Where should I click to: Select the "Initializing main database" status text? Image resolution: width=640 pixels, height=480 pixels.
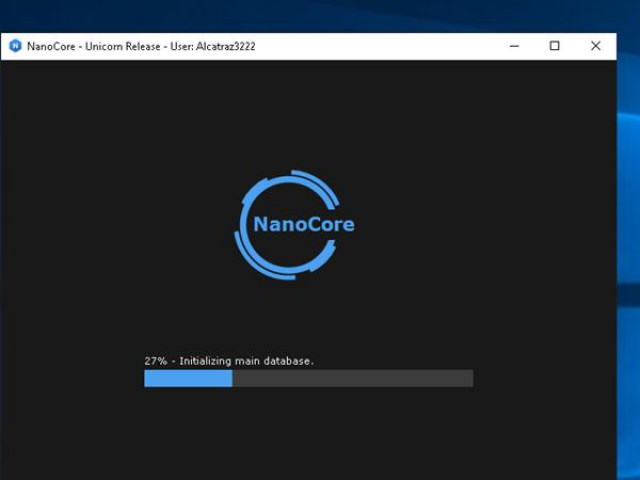pyautogui.click(x=246, y=360)
